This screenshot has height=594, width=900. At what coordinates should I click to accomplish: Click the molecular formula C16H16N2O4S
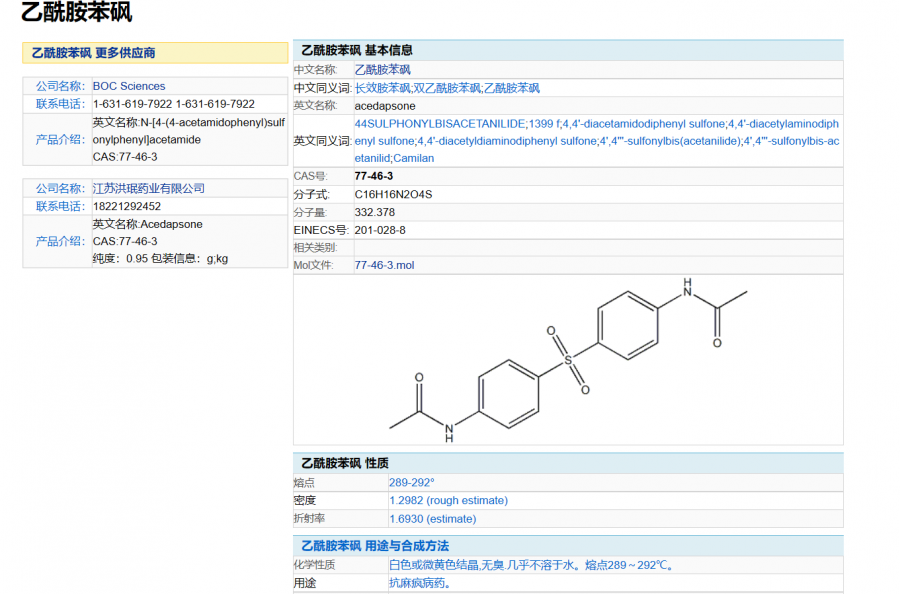(x=395, y=194)
